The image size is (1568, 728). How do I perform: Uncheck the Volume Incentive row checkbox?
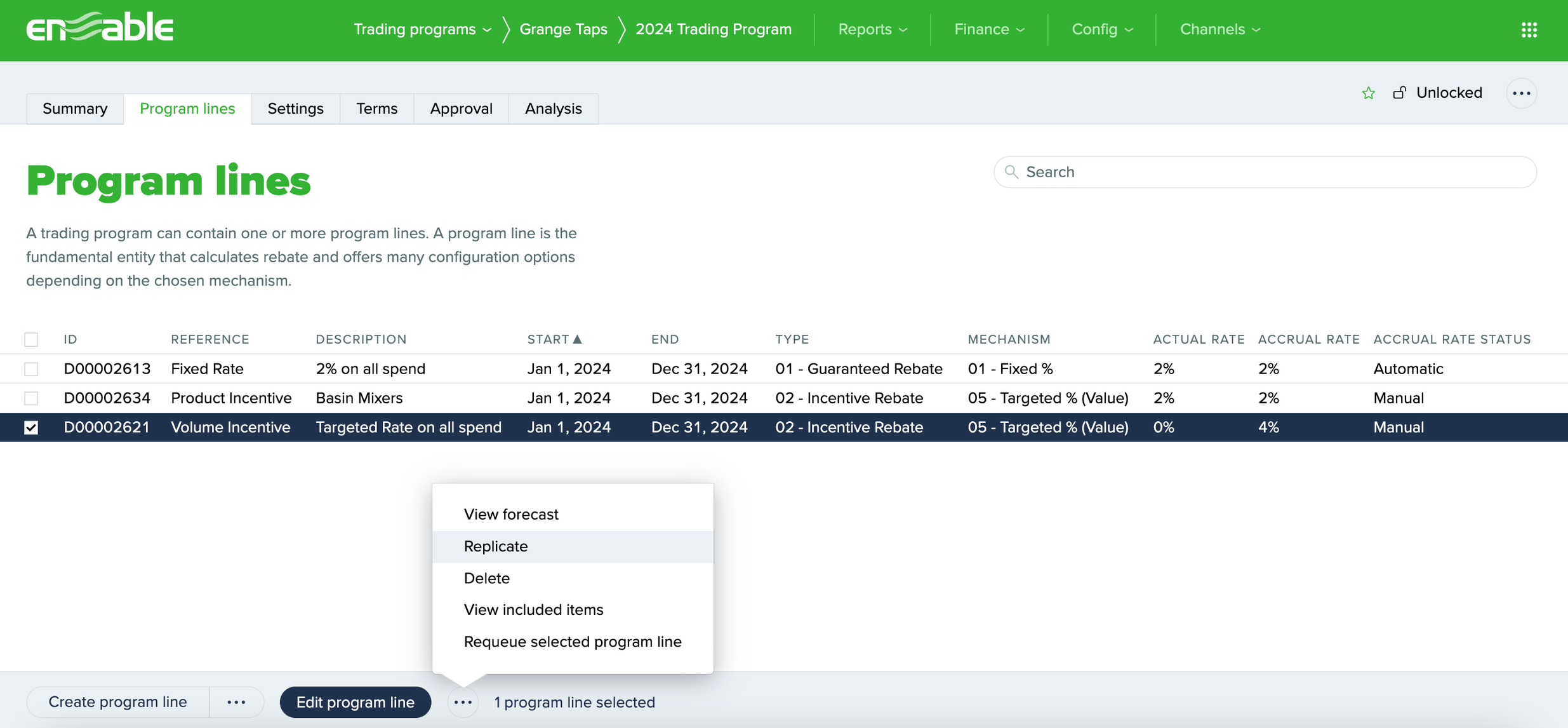click(31, 428)
